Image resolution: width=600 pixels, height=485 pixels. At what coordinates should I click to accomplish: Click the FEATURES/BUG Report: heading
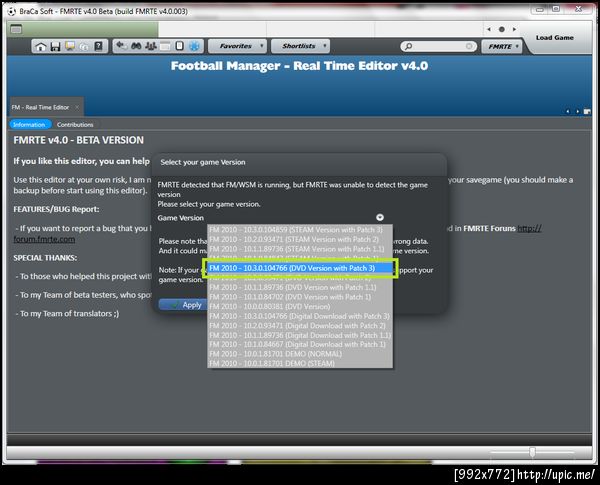tap(56, 209)
